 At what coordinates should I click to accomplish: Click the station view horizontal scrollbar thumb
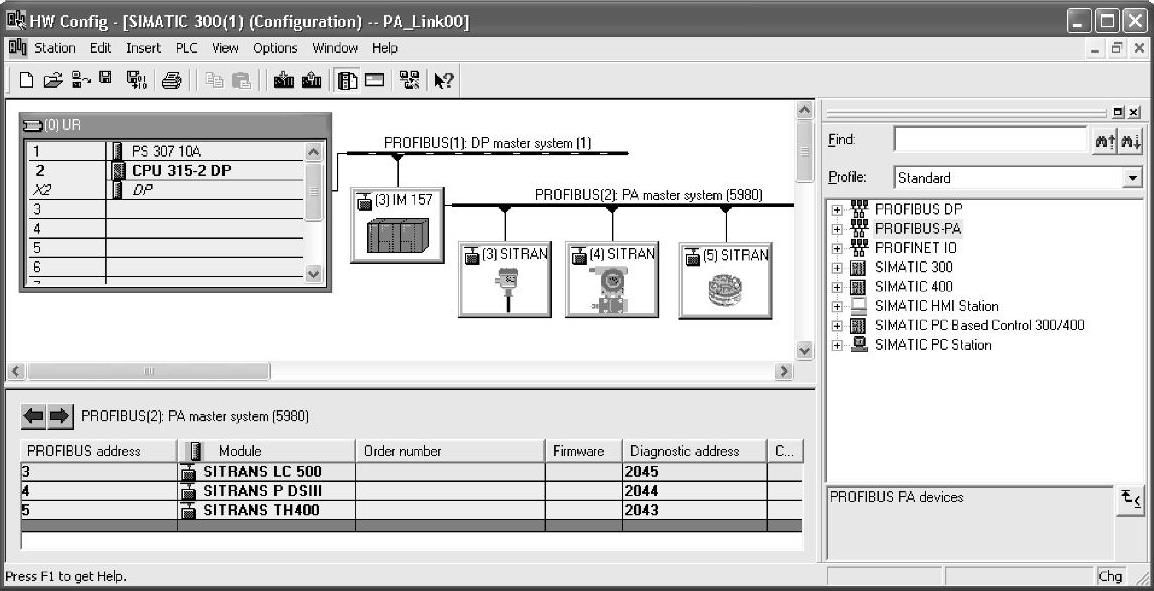tap(148, 372)
